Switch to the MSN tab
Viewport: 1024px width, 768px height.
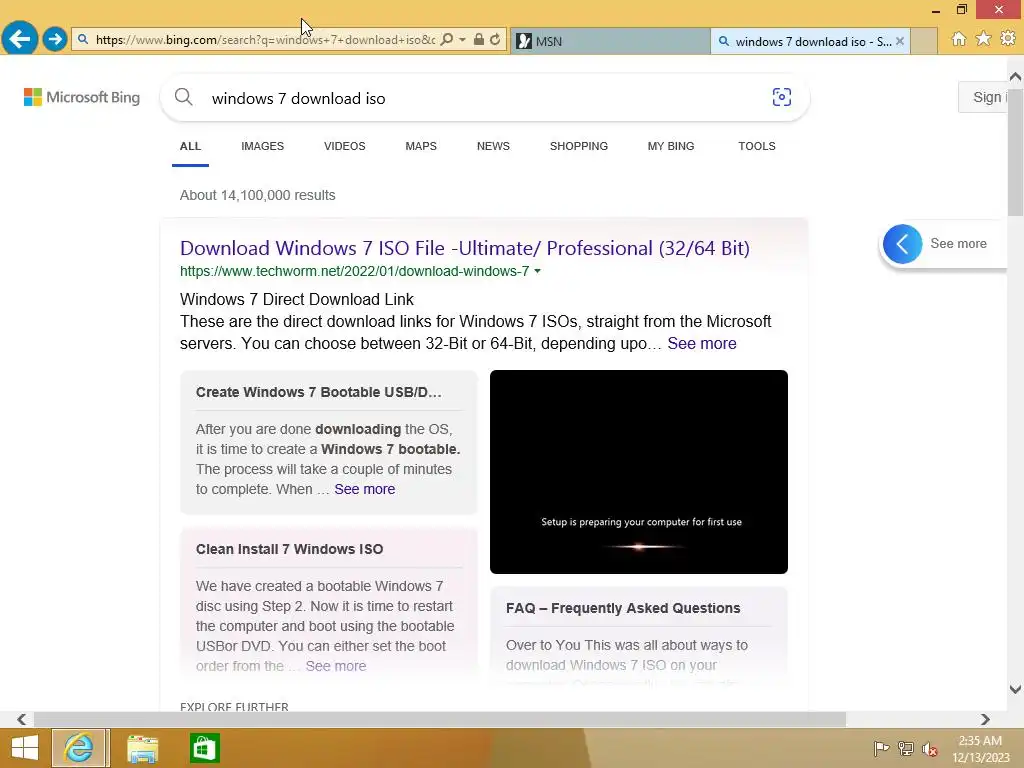[x=610, y=41]
